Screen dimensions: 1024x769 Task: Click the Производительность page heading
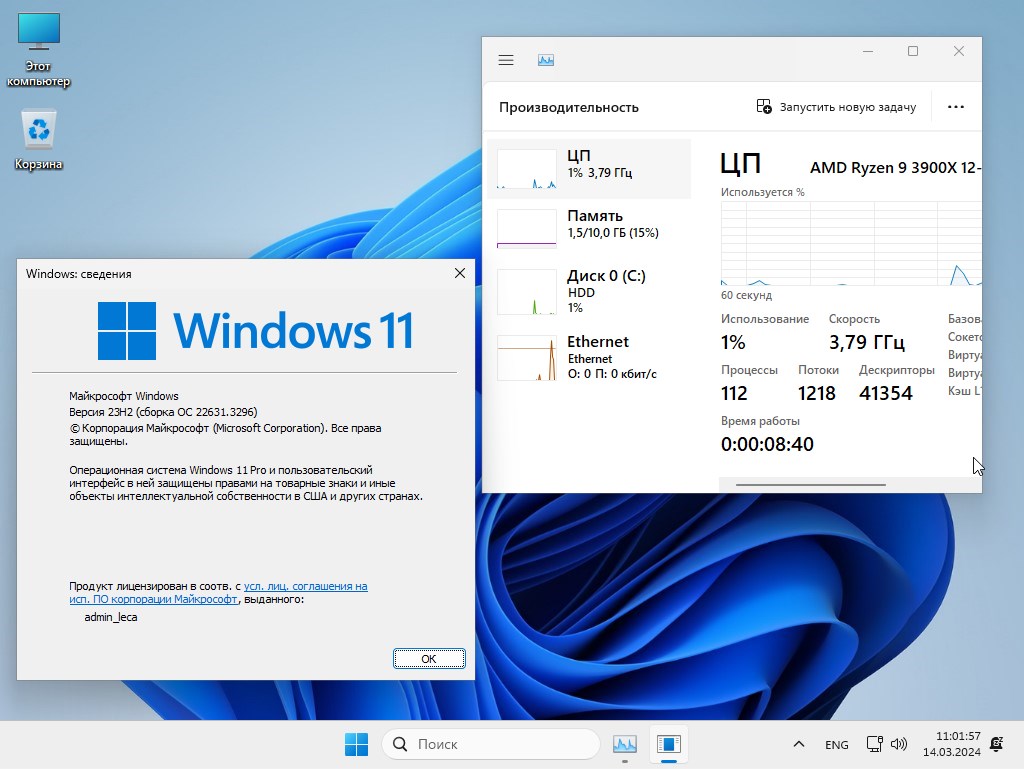tap(569, 107)
